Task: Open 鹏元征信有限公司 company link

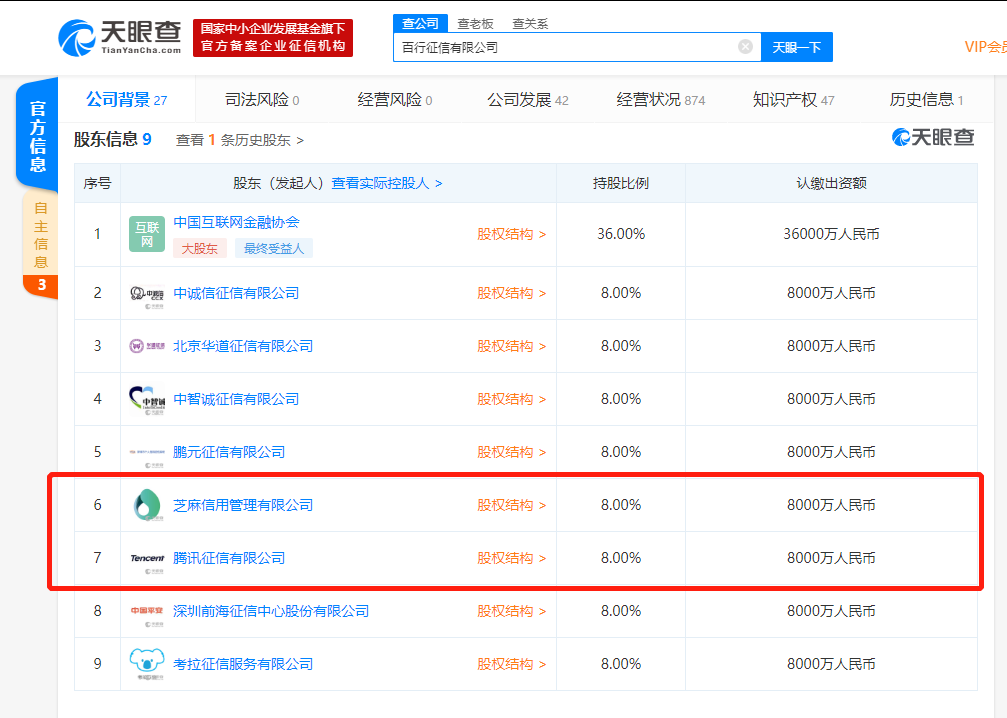Action: (229, 452)
